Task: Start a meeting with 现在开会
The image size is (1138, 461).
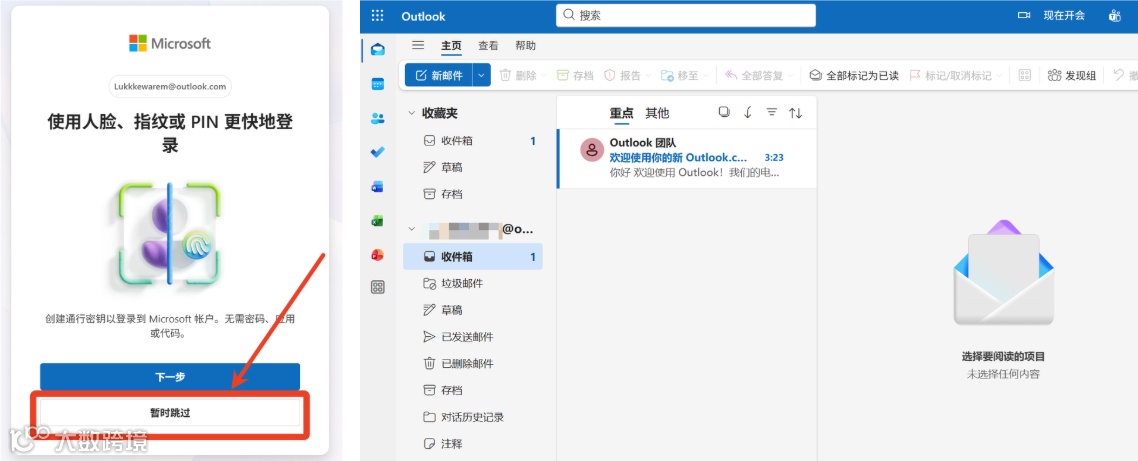Action: [x=1052, y=16]
